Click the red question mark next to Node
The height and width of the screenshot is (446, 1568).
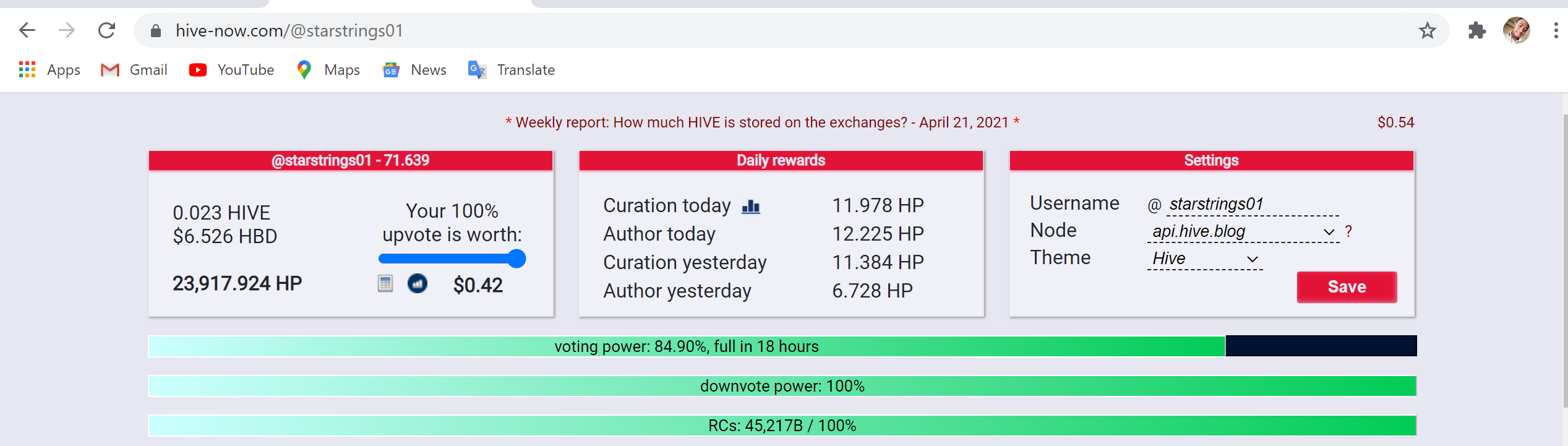(x=1348, y=231)
